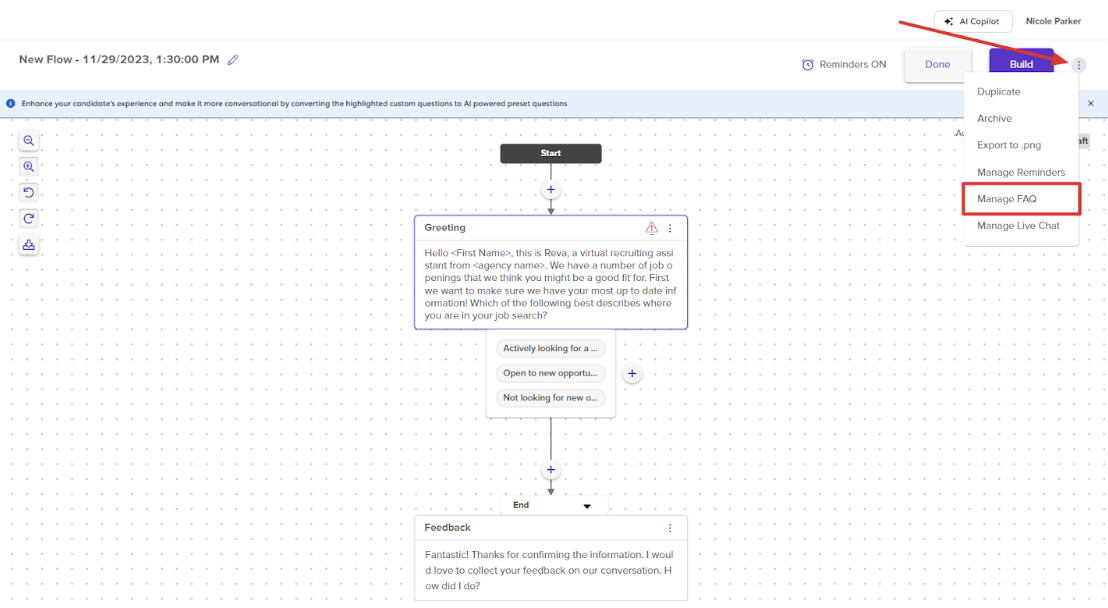The height and width of the screenshot is (608, 1108).
Task: Click the zoom out magnifier icon
Action: click(x=29, y=141)
